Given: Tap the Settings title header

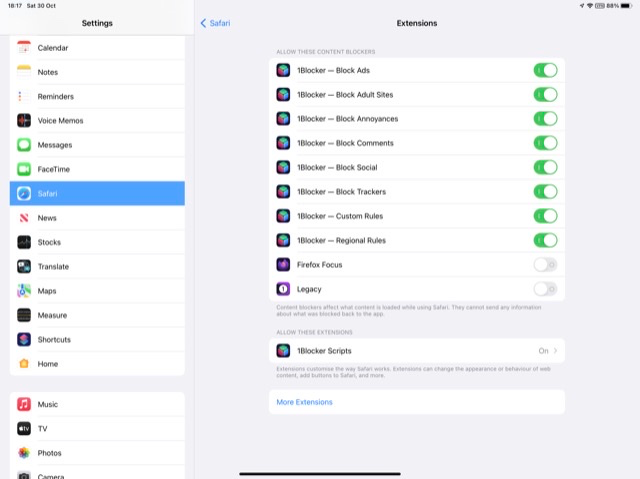Looking at the screenshot, I should [97, 23].
